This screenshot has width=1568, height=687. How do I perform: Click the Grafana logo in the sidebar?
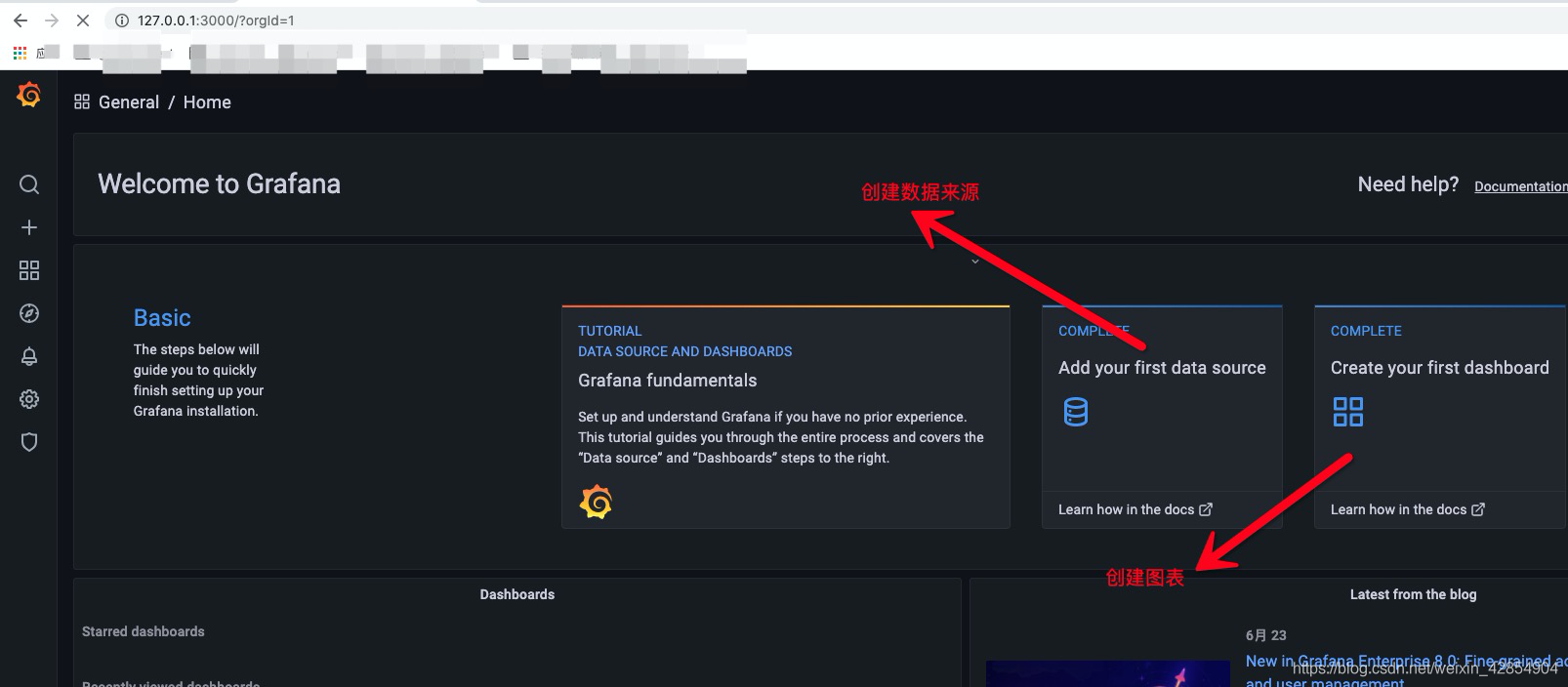29,95
